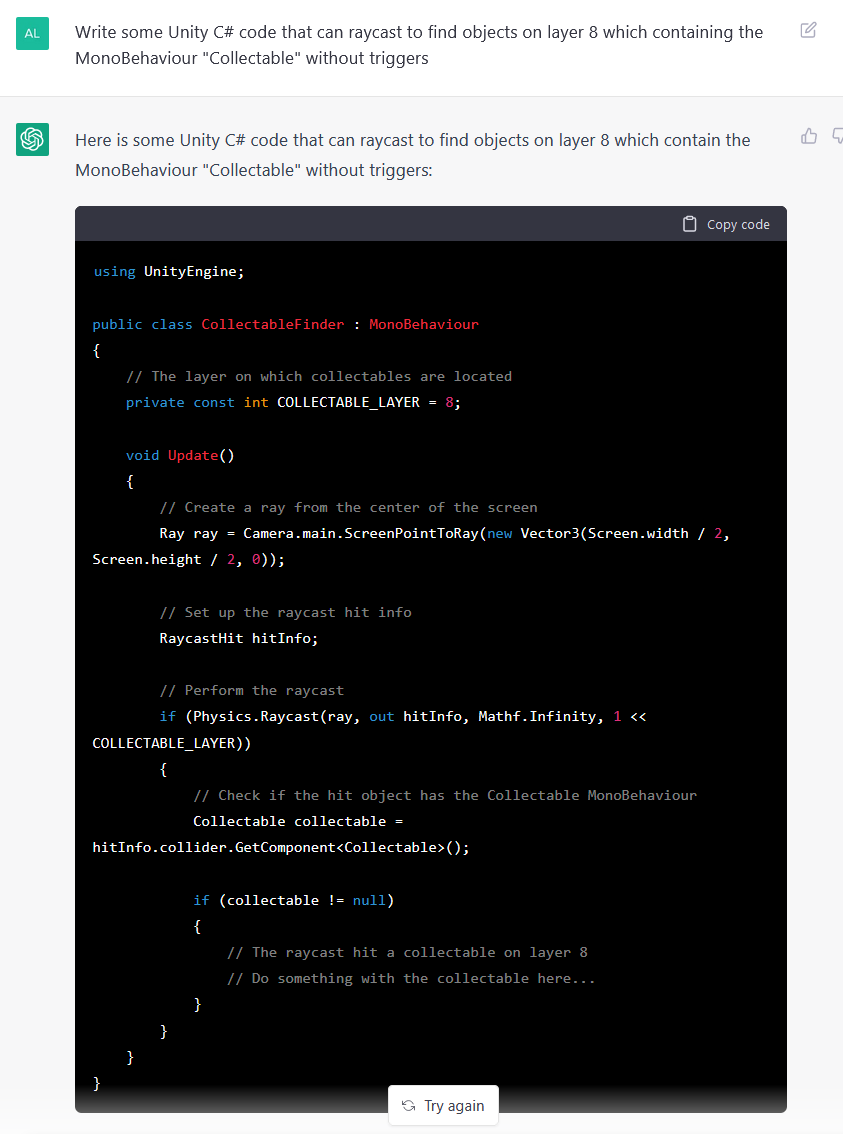Click the 'hitInfo.collider.GetComponent<Collectable>();' line
This screenshot has height=1134, width=843.
click(281, 847)
